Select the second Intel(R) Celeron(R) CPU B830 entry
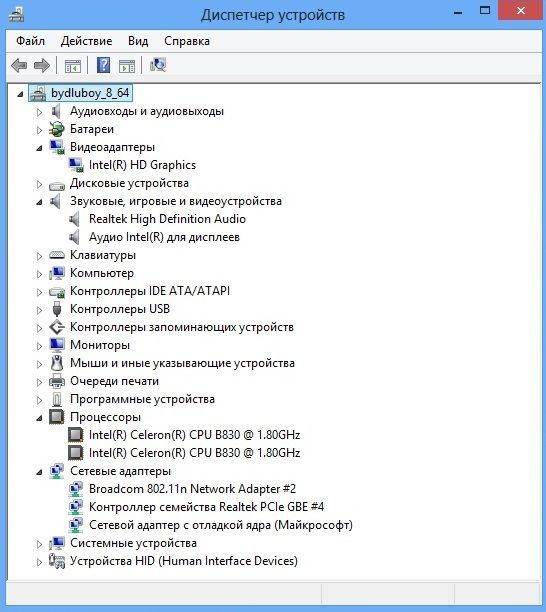The height and width of the screenshot is (612, 546). (194, 453)
